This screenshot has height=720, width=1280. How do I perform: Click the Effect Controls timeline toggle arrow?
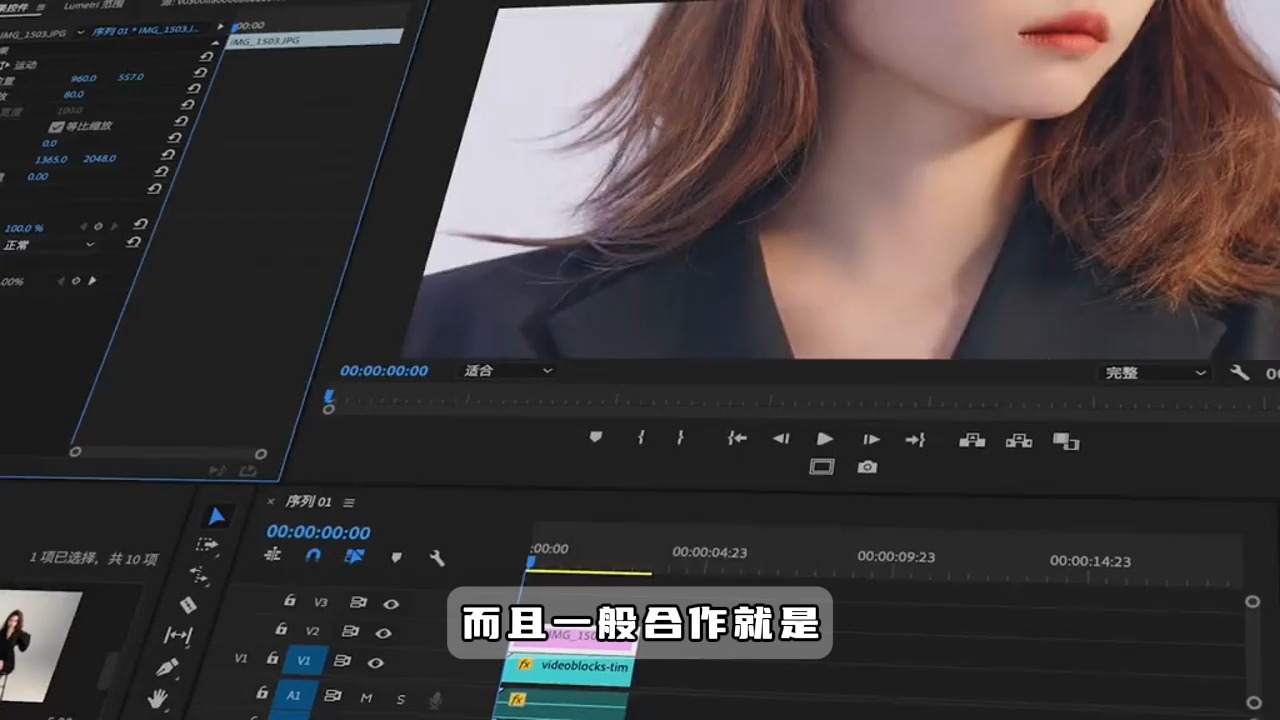pos(220,27)
